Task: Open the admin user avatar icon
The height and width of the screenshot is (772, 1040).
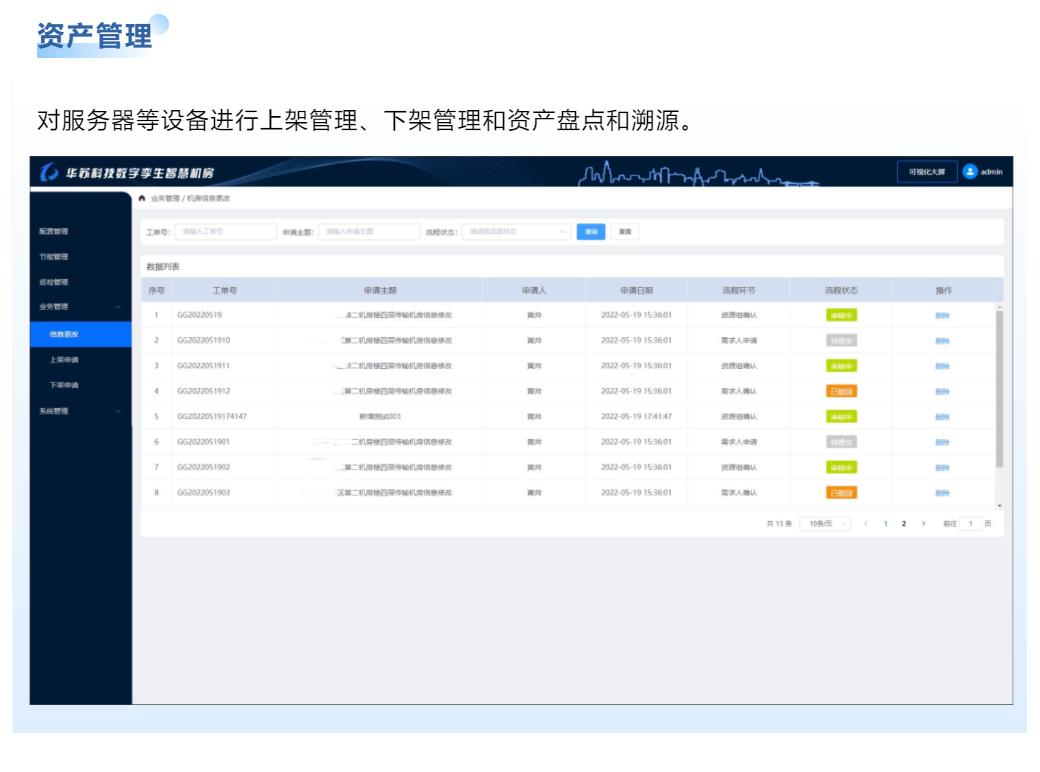Action: [x=970, y=173]
